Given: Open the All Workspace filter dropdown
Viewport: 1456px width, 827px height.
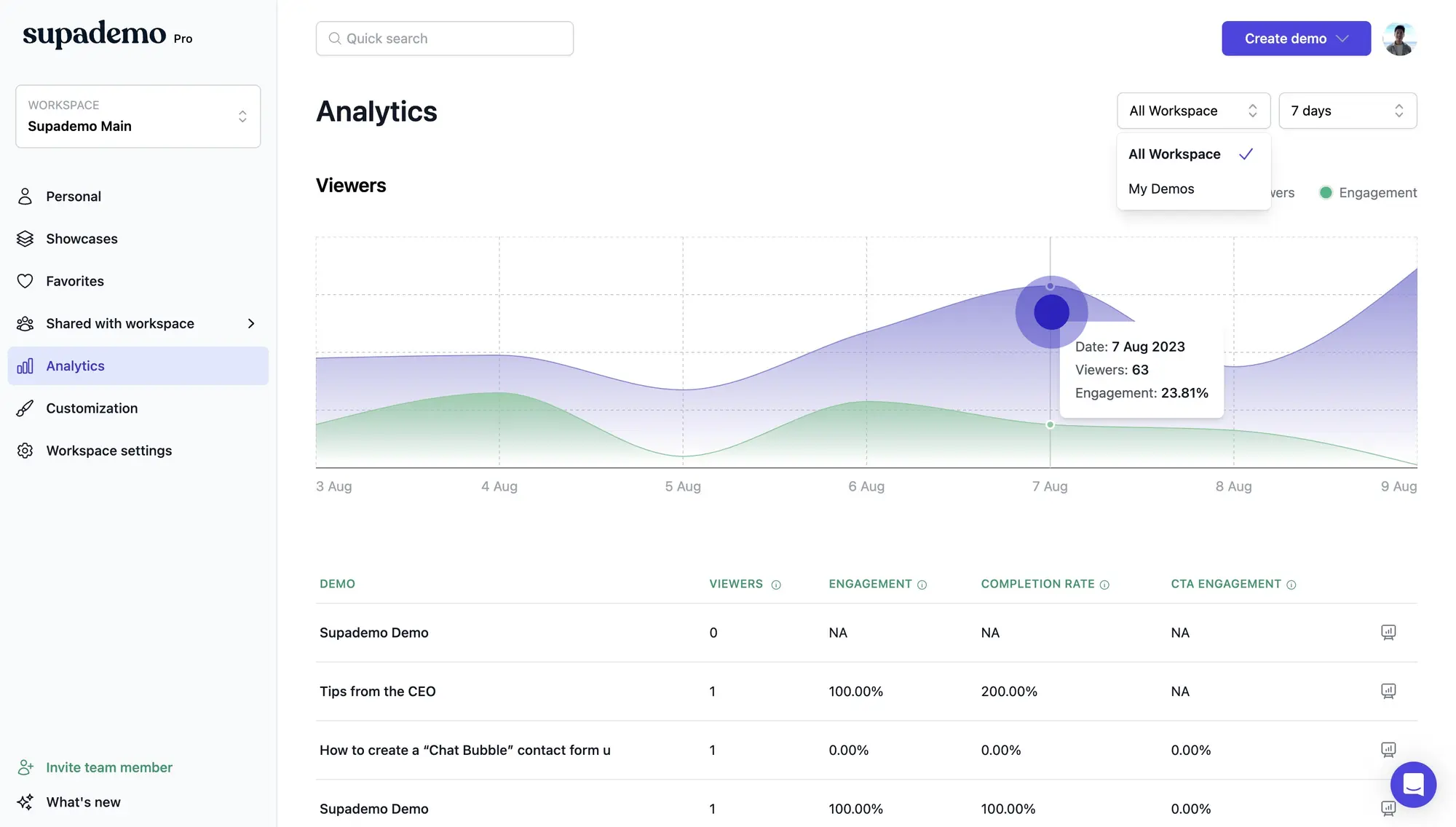Looking at the screenshot, I should [x=1193, y=111].
